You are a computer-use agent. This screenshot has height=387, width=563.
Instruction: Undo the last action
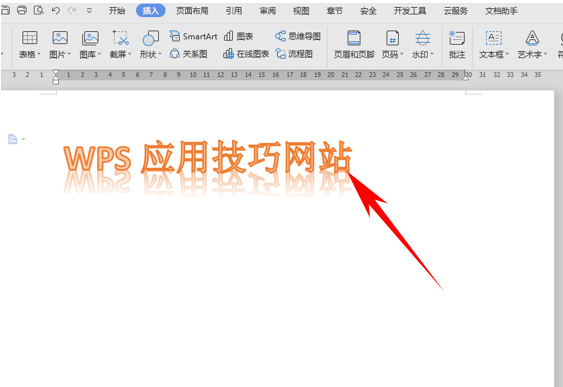55,11
